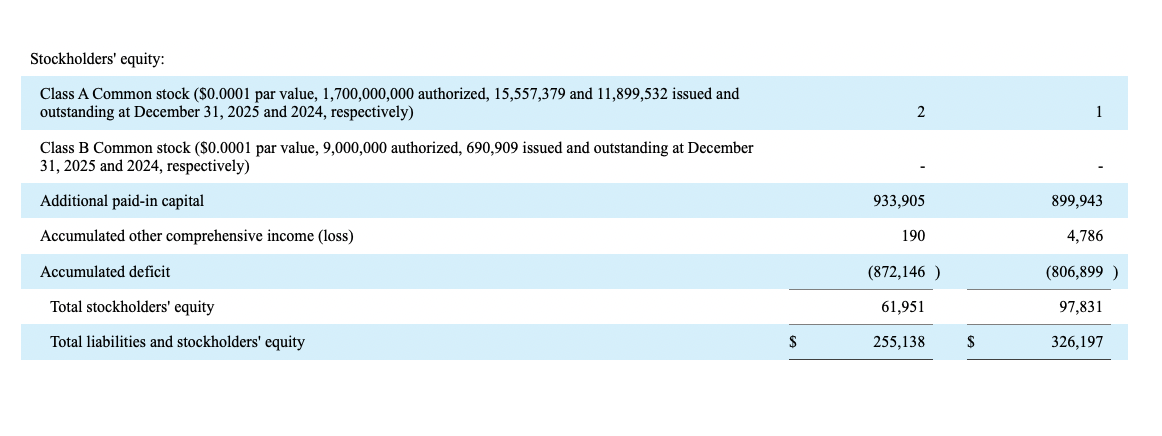Select the 4,786 comprehensive income value
1162x436 pixels.
[x=1084, y=237]
